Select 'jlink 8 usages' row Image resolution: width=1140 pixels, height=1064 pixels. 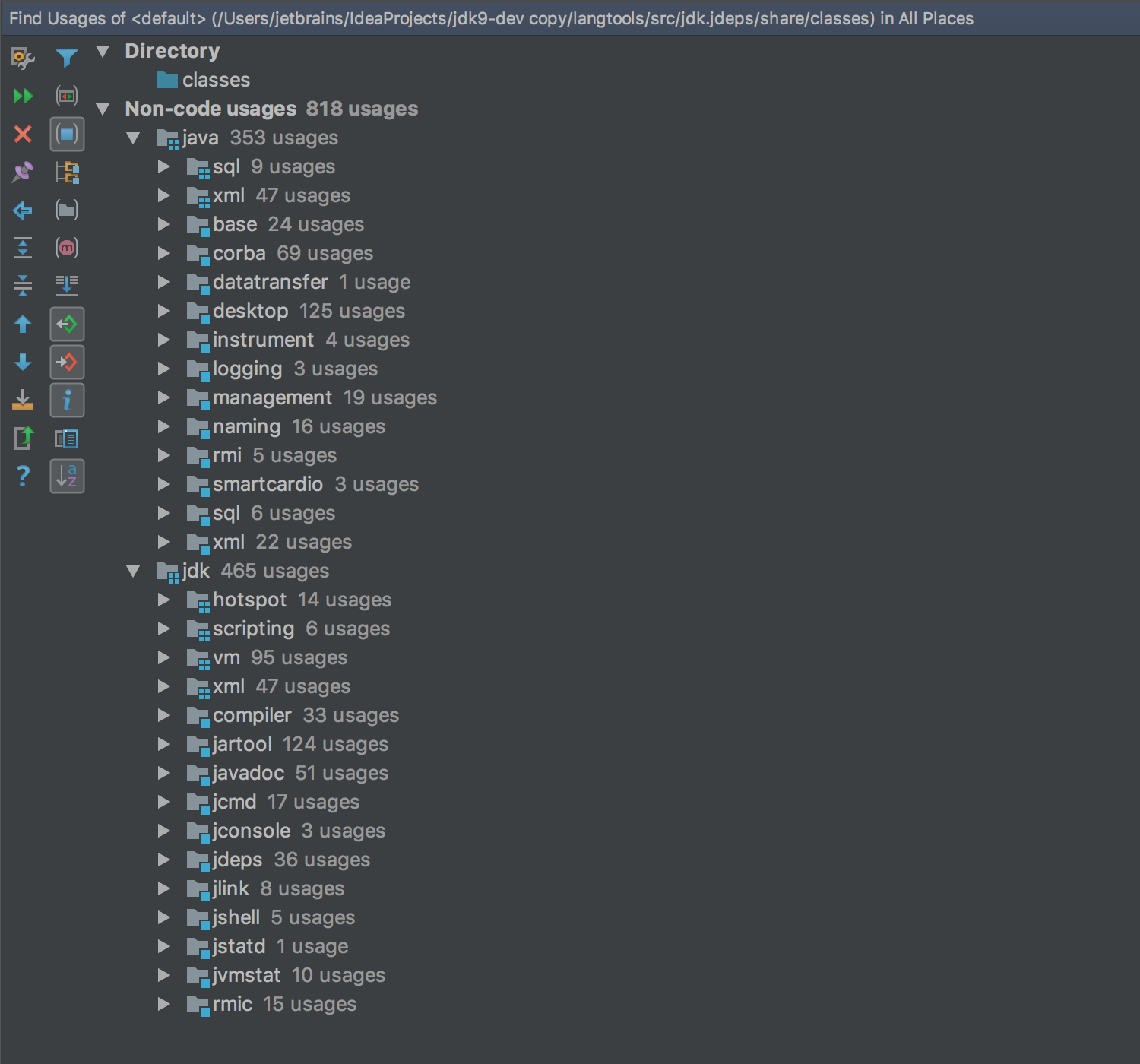(265, 888)
